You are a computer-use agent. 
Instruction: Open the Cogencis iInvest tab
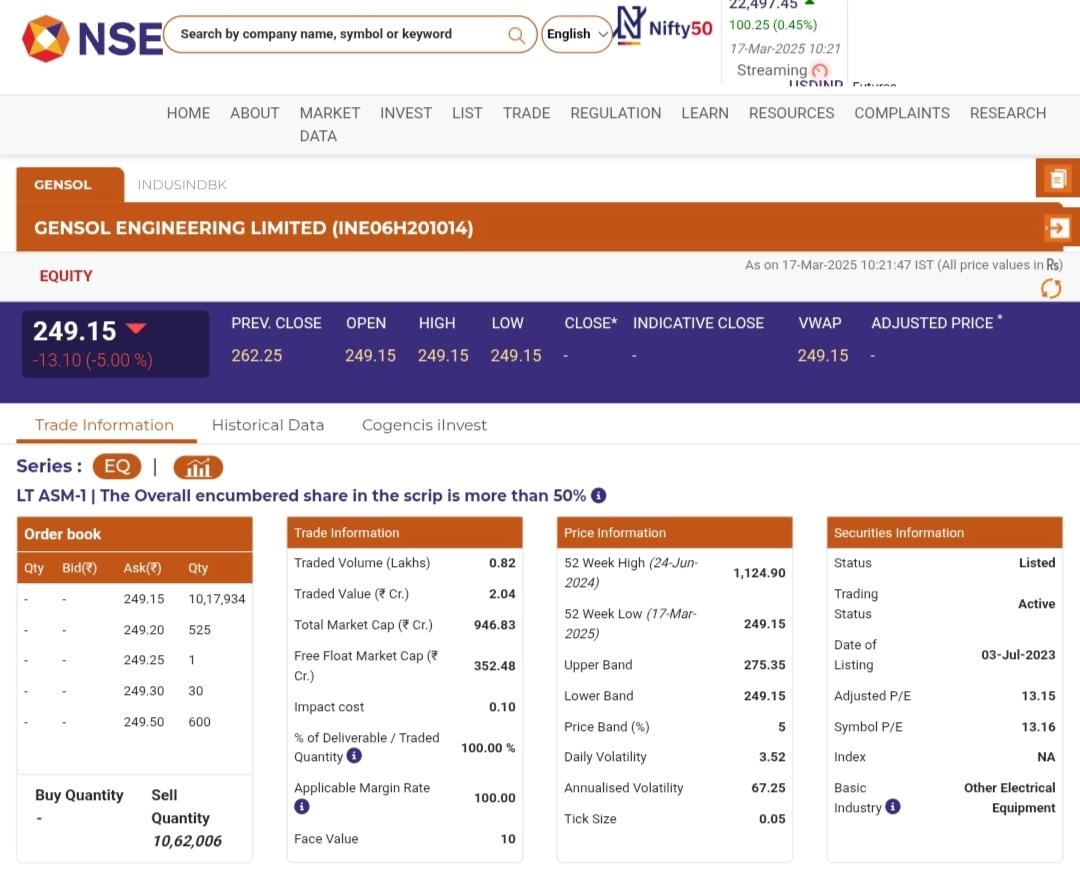(x=424, y=425)
